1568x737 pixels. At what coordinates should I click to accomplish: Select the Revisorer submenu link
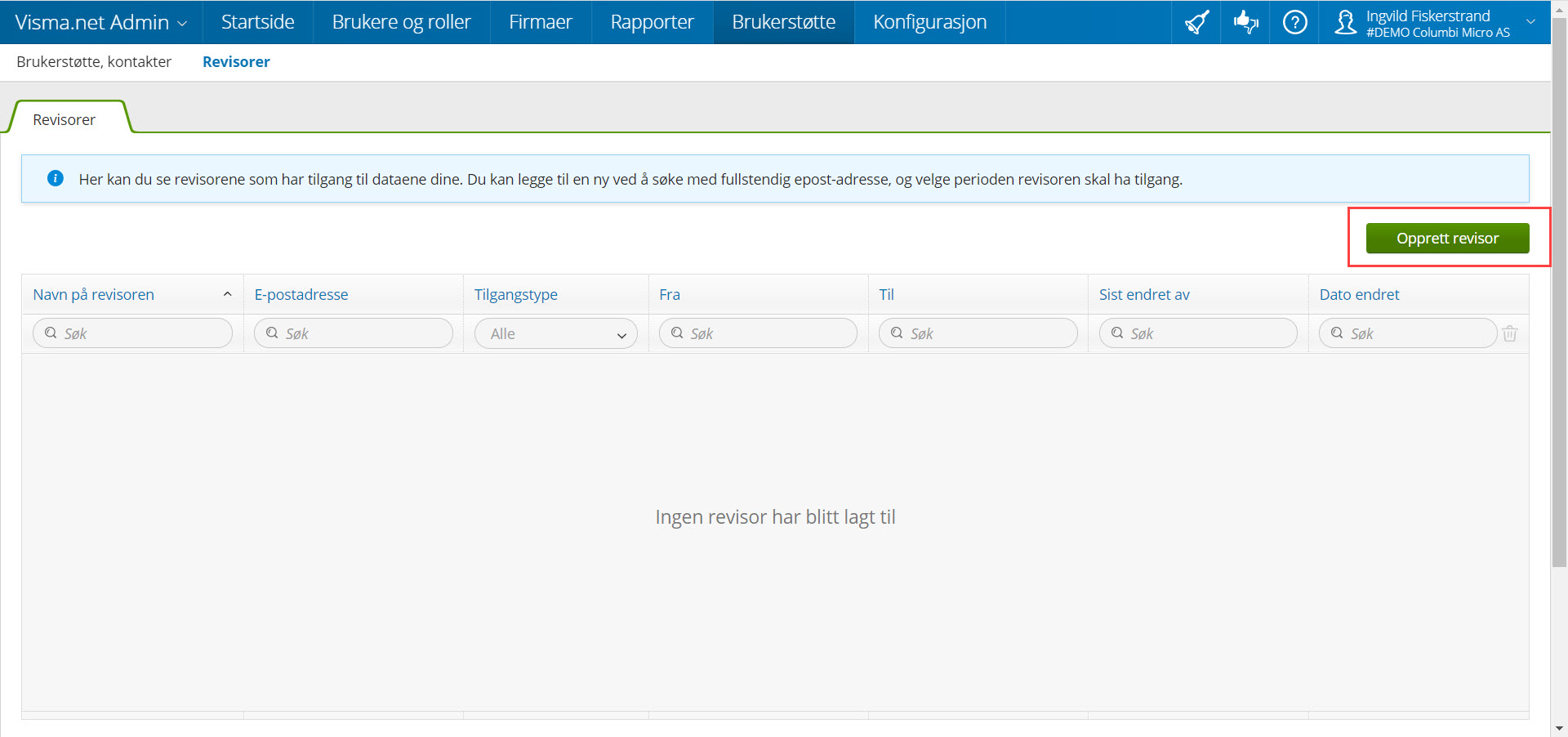[236, 62]
